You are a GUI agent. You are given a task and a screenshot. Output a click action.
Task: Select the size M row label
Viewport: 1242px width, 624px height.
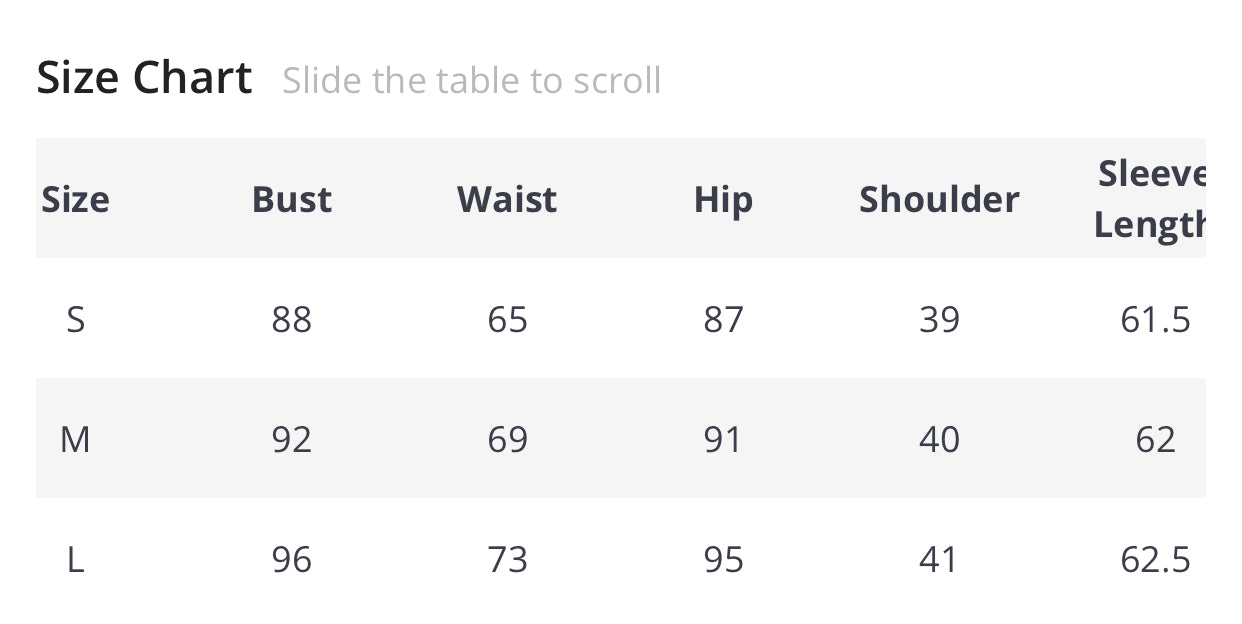point(75,439)
